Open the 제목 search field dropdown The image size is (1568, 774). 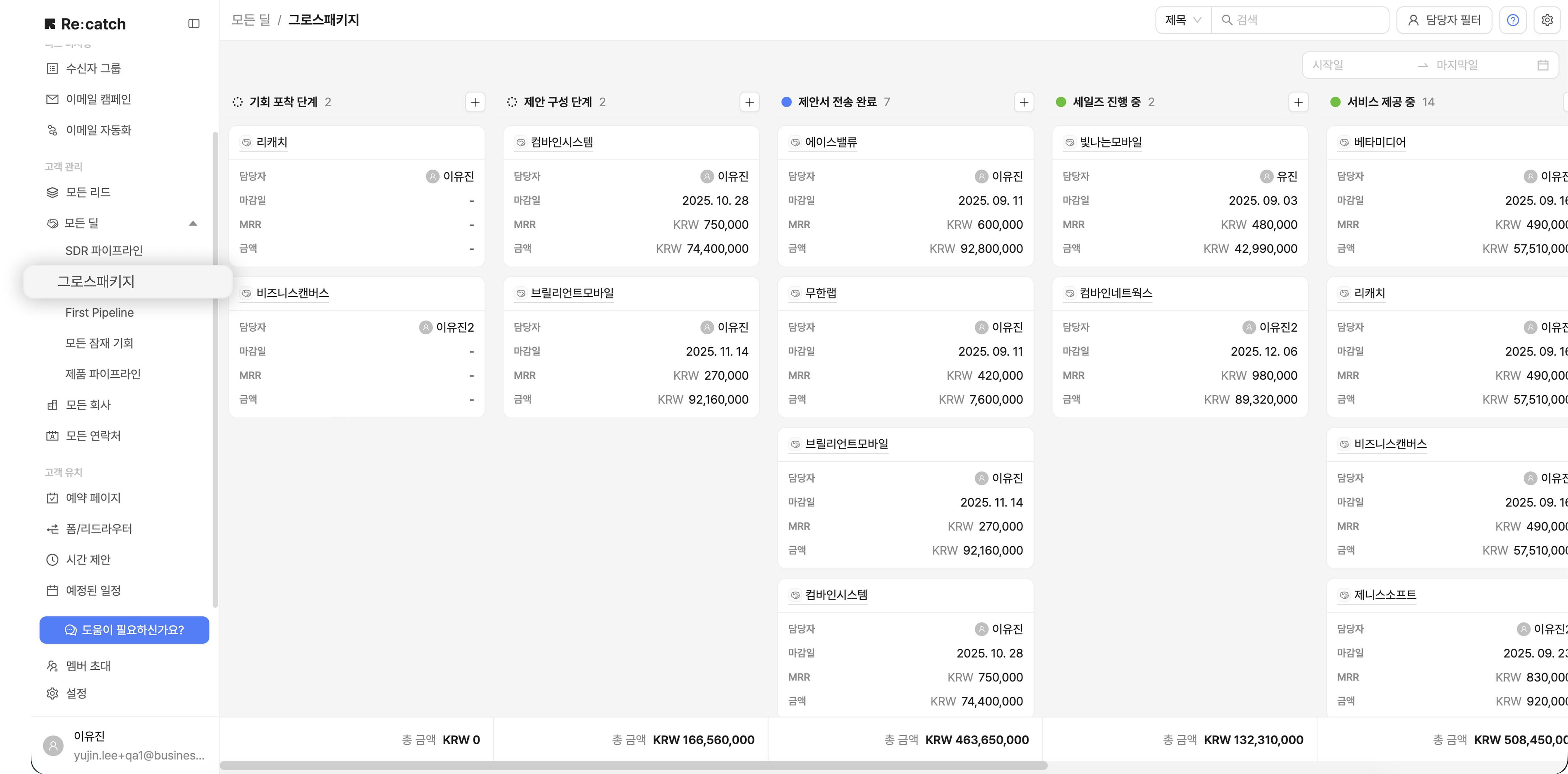1183,20
